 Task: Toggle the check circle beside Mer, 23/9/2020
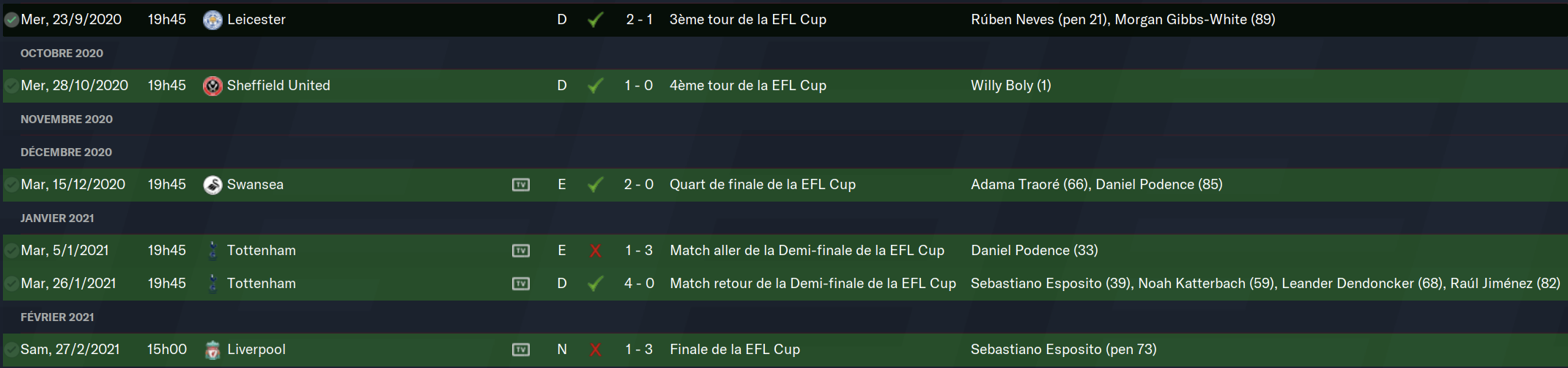(12, 20)
